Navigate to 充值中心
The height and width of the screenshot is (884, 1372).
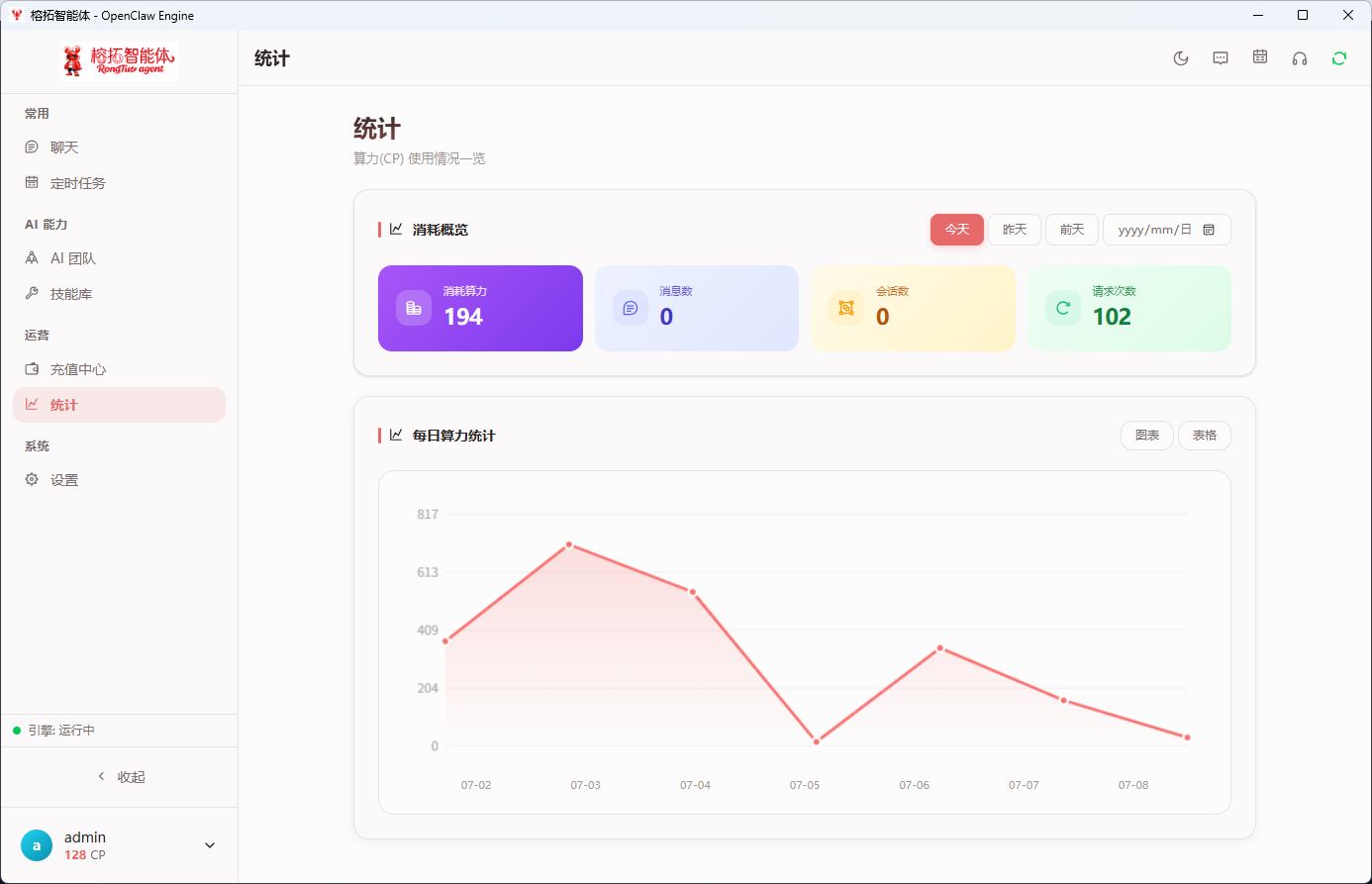tap(119, 369)
